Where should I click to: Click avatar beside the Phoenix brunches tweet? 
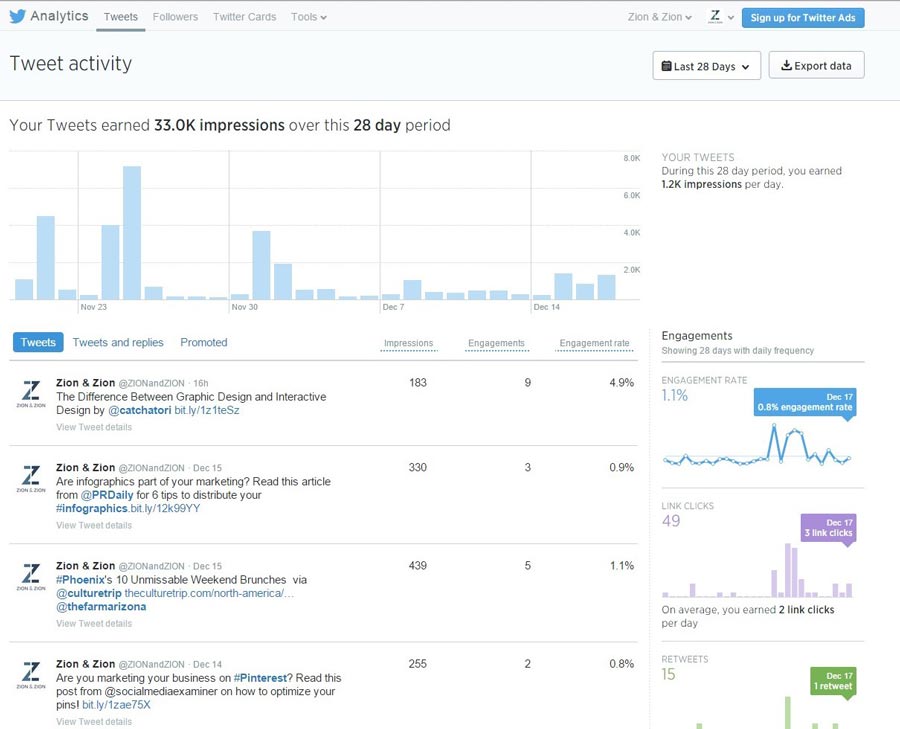(x=31, y=577)
